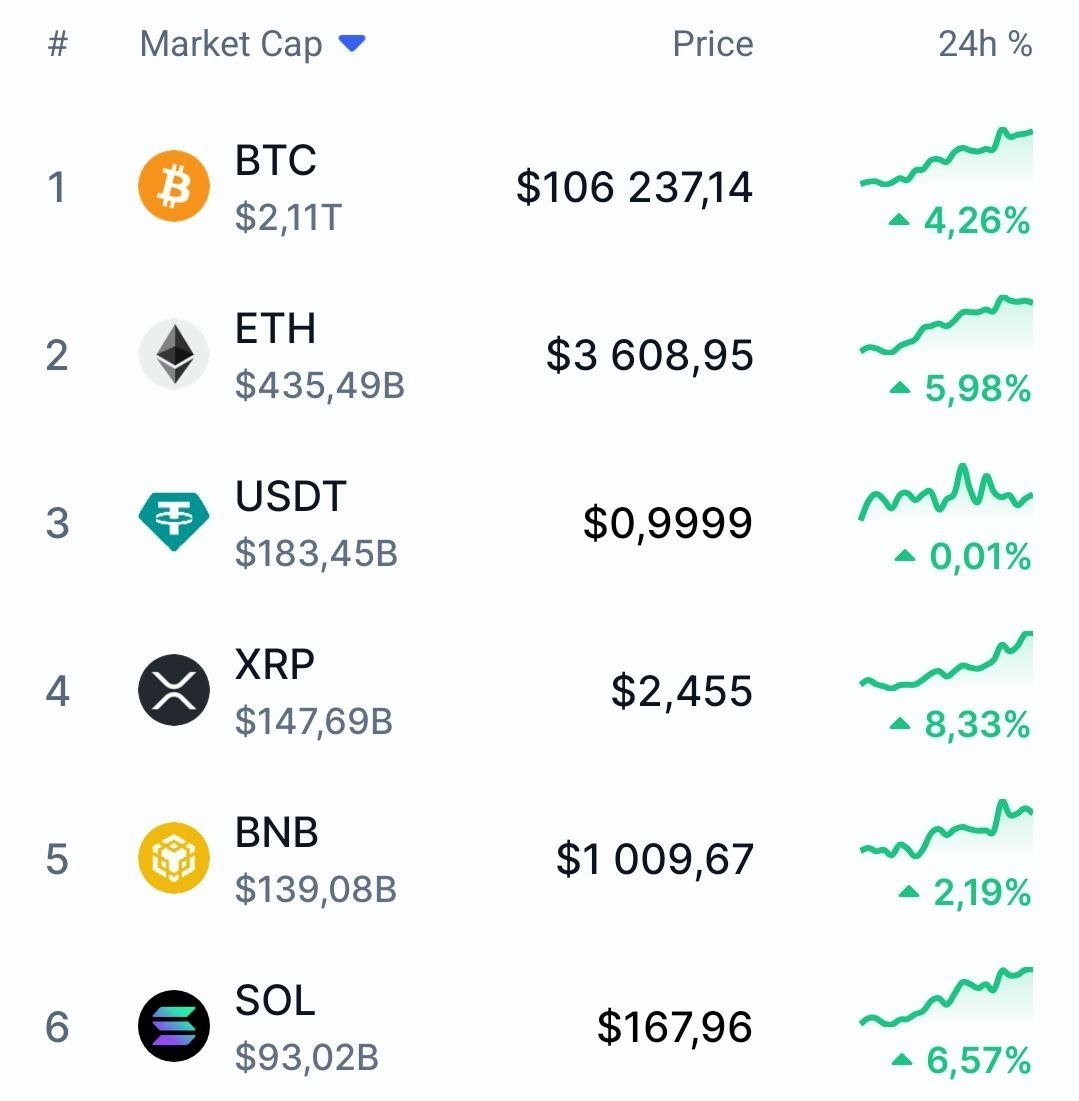
Task: Tap the Ethereum diamond icon
Action: pyautogui.click(x=174, y=354)
